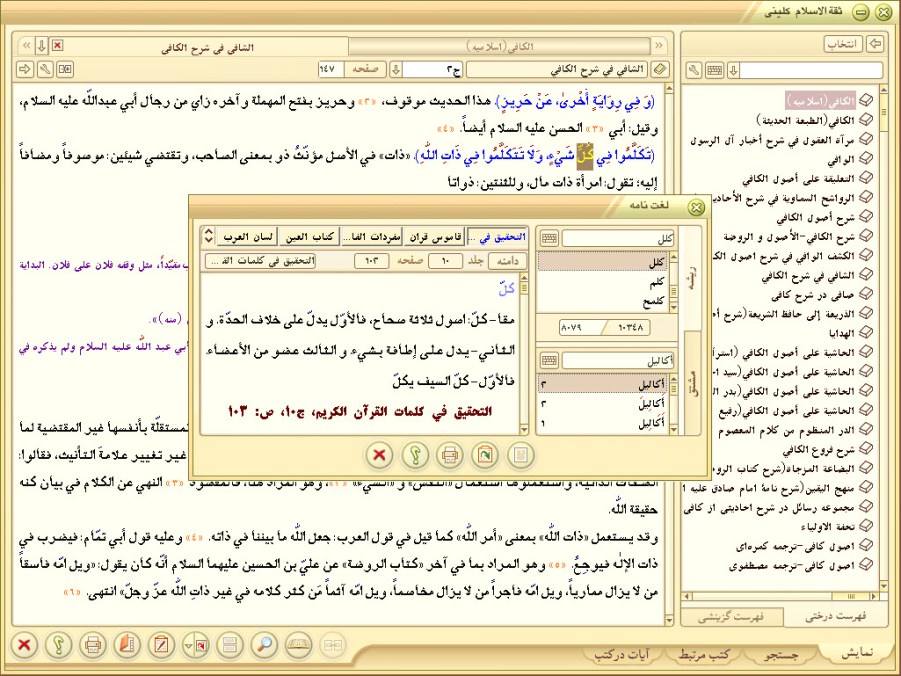This screenshot has height=676, width=901.
Task: Switch to the جستجو bottom tab
Action: pyautogui.click(x=782, y=654)
